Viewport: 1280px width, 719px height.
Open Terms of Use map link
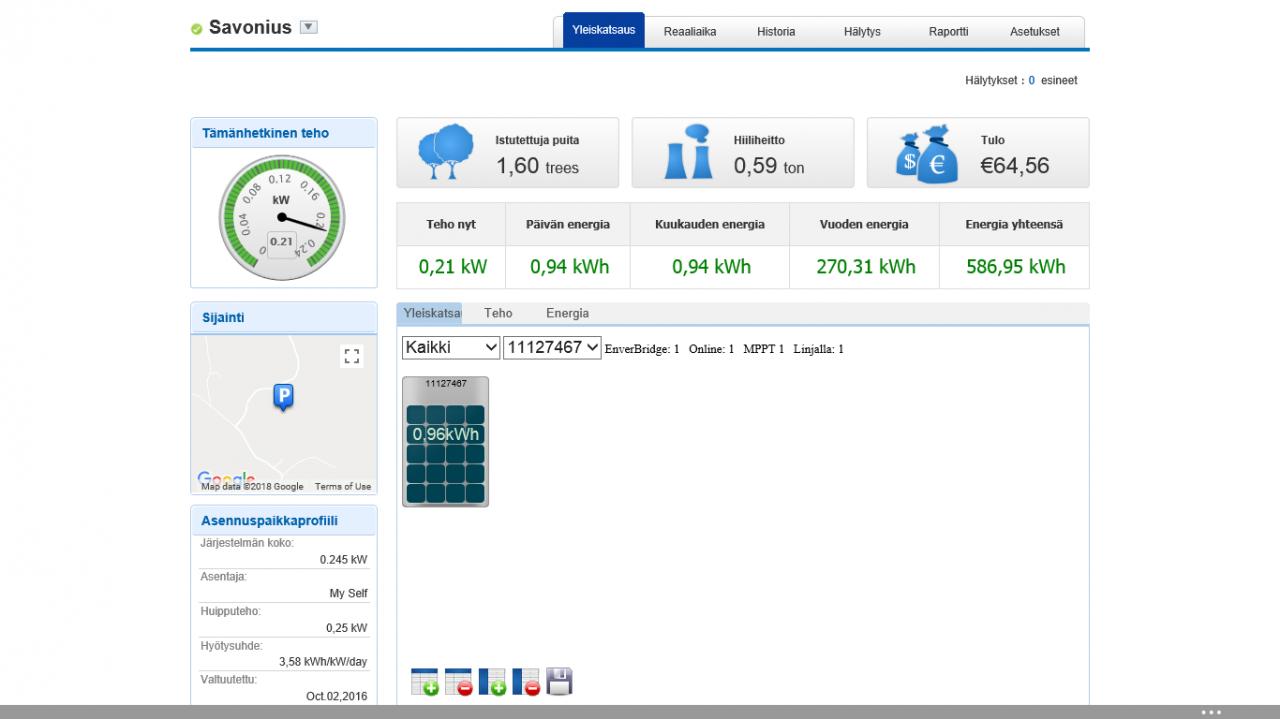coord(343,487)
